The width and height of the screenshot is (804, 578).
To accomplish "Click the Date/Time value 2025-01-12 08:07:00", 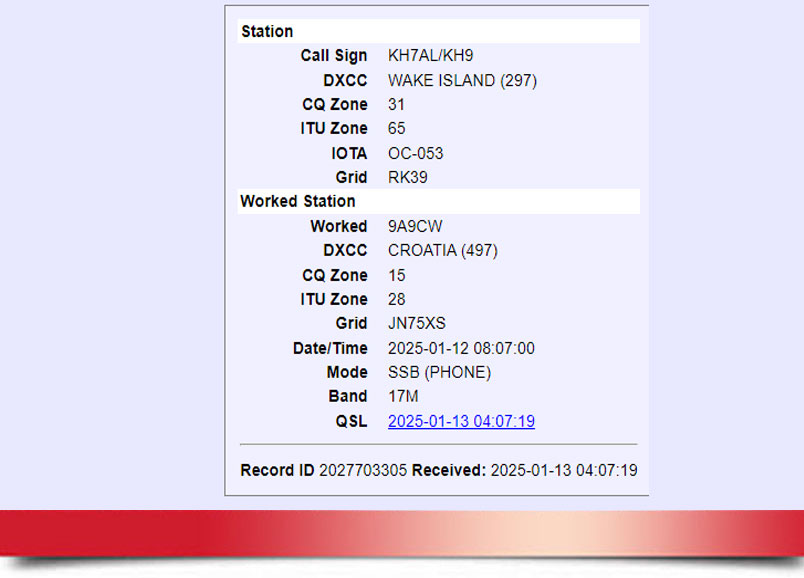I will point(461,349).
